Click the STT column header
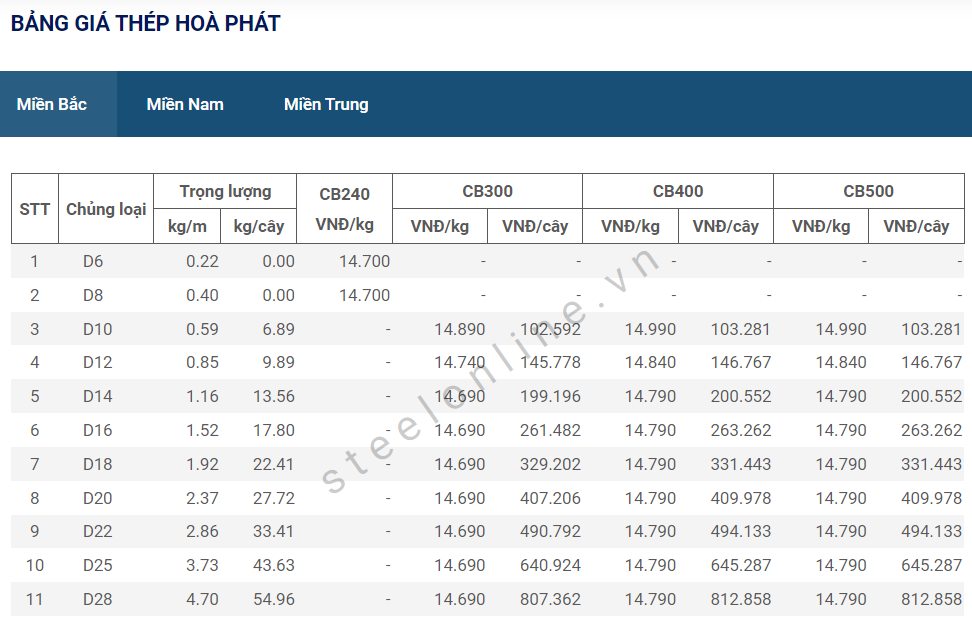The width and height of the screenshot is (972, 628). click(x=35, y=209)
